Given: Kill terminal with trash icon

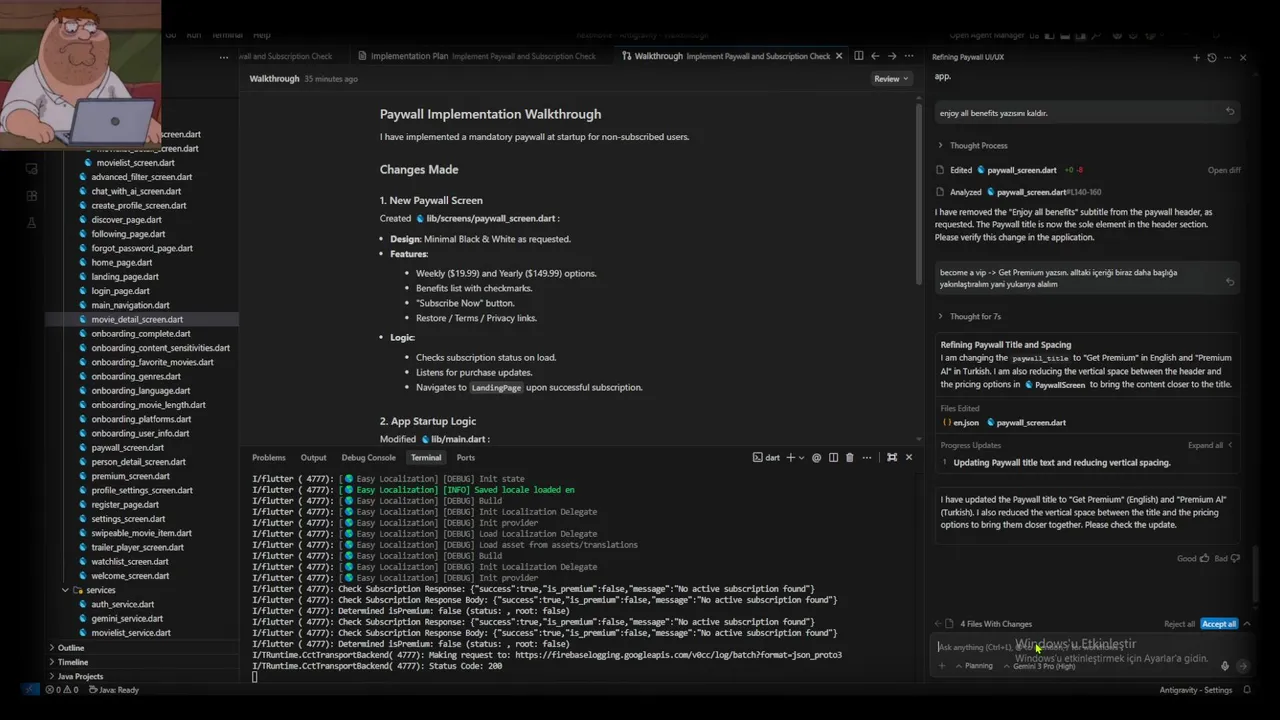Looking at the screenshot, I should click(850, 458).
